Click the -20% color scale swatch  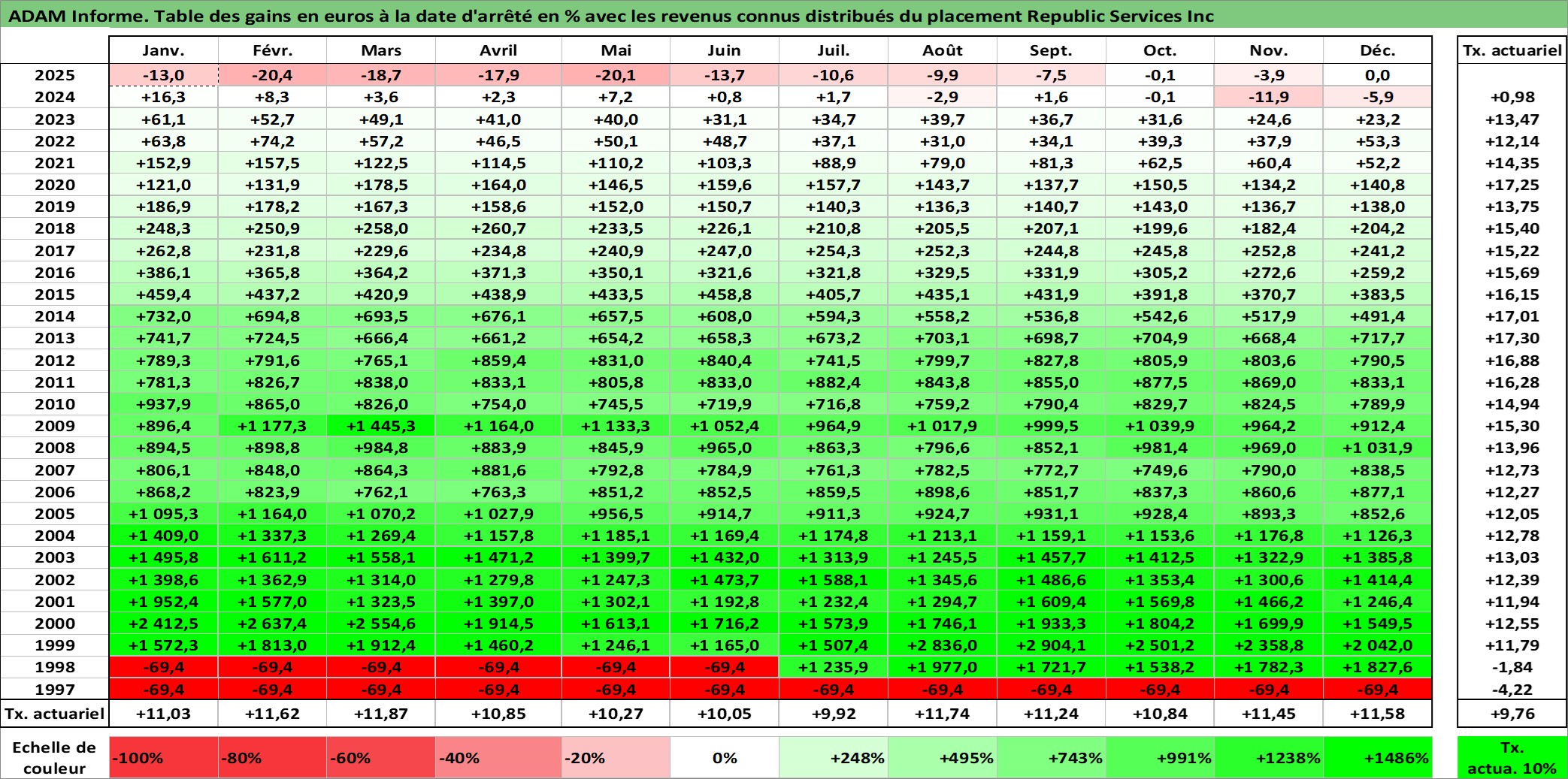click(616, 757)
